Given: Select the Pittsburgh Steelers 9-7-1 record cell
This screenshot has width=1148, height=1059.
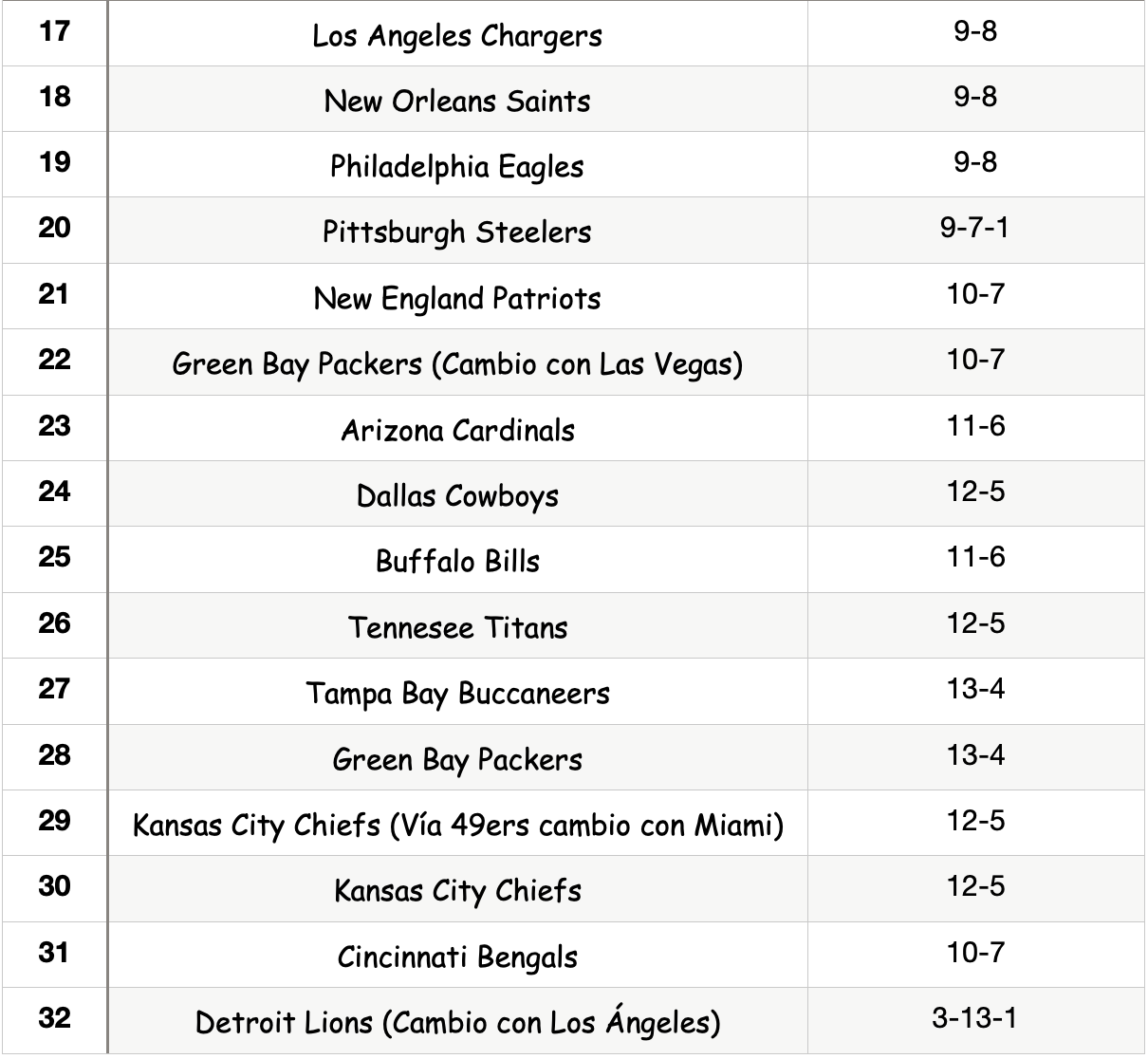Looking at the screenshot, I should (x=975, y=229).
